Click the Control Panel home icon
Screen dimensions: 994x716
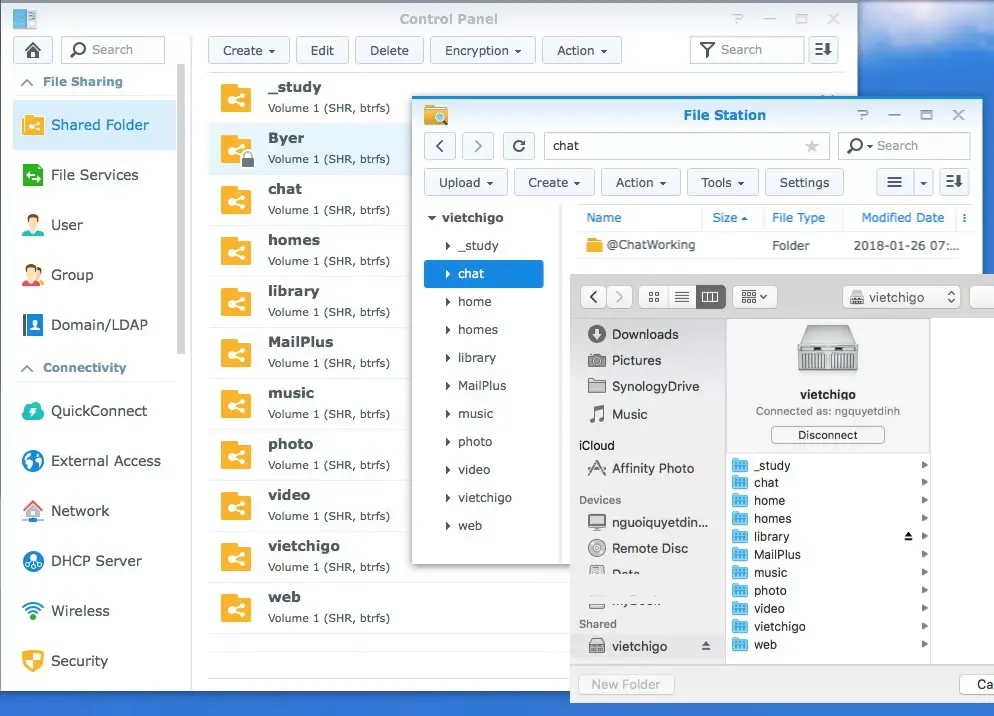(x=33, y=51)
